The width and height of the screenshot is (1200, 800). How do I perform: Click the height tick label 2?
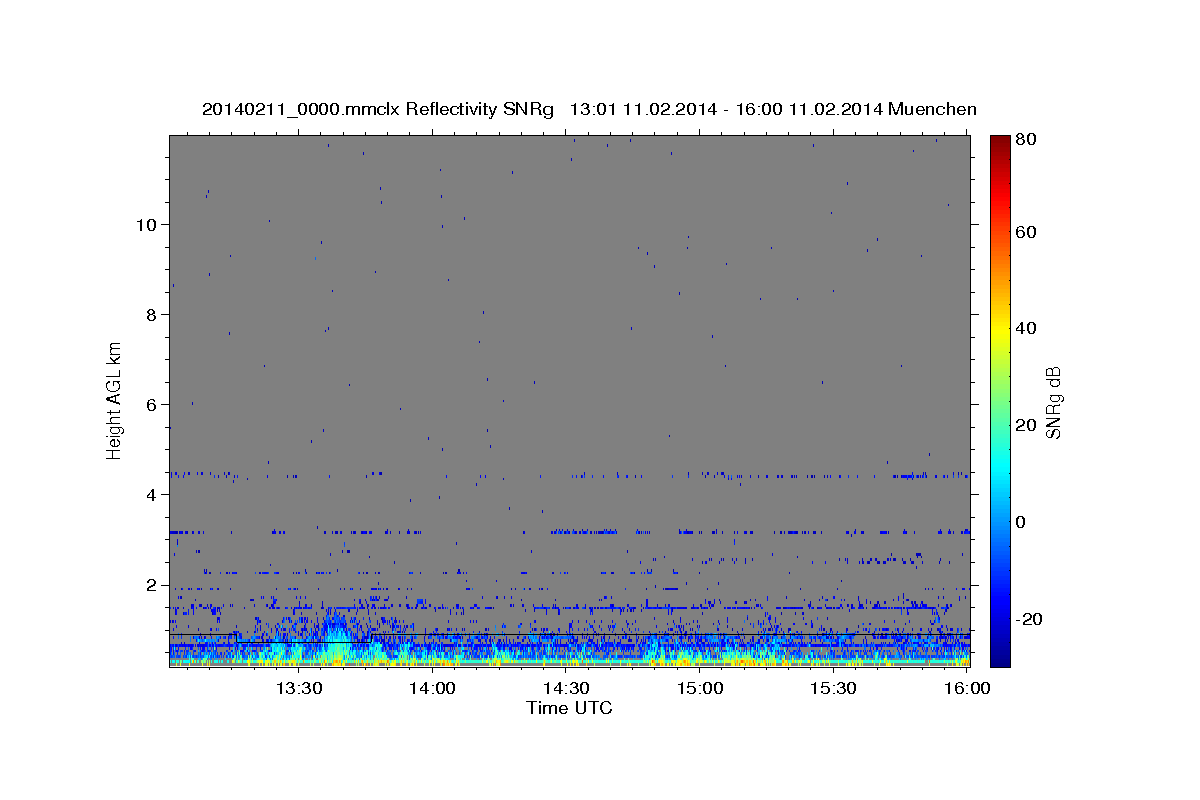(x=151, y=585)
